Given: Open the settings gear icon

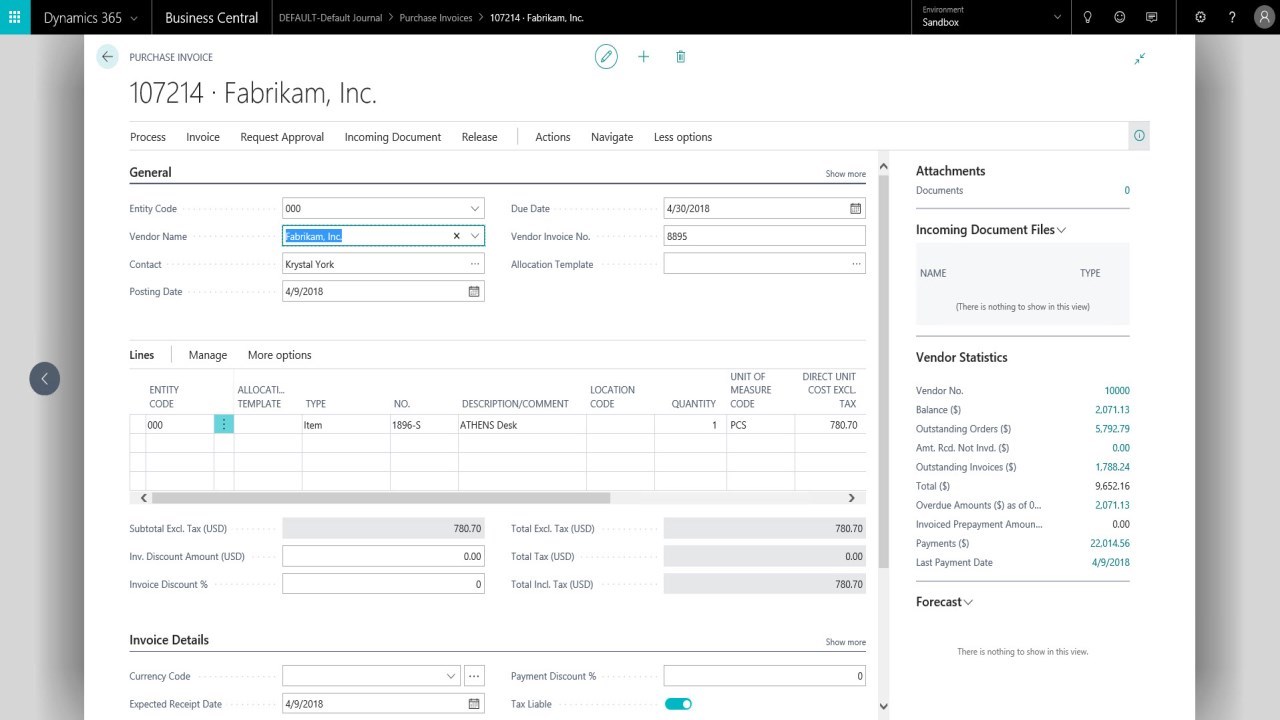Looking at the screenshot, I should pyautogui.click(x=1200, y=17).
